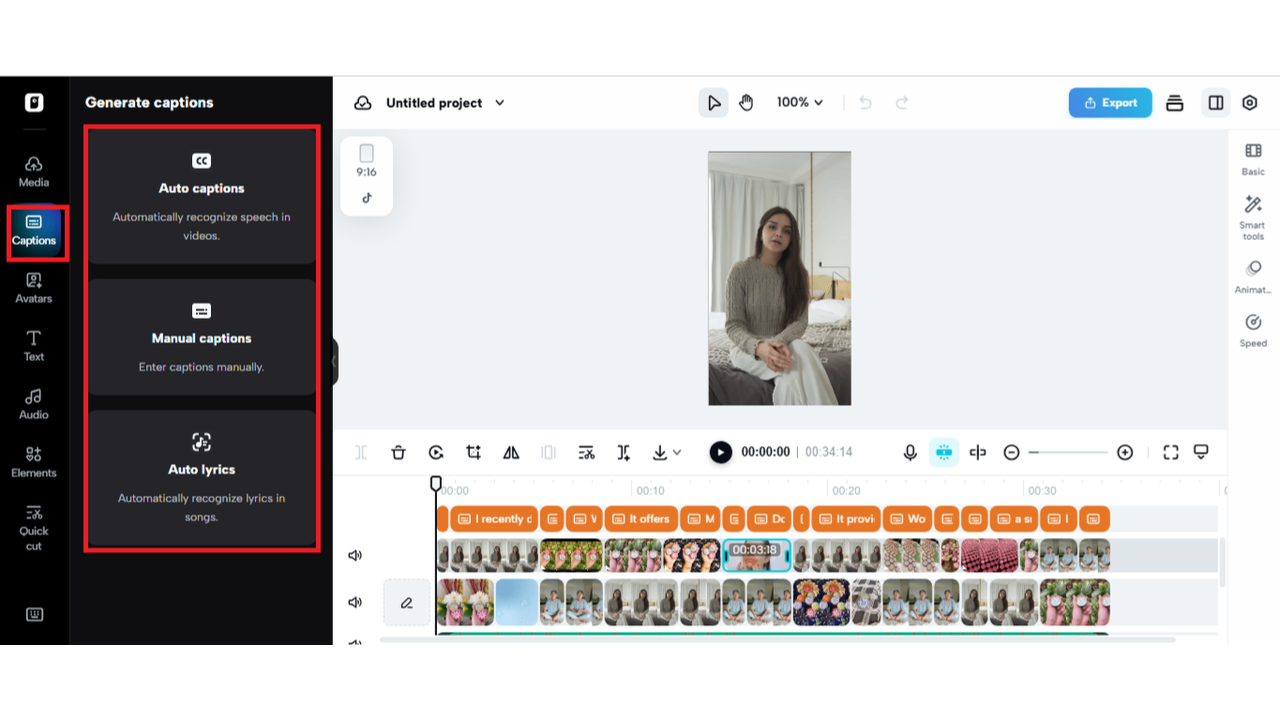
Task: Click the CapCut logo in the sidebar
Action: (34, 102)
